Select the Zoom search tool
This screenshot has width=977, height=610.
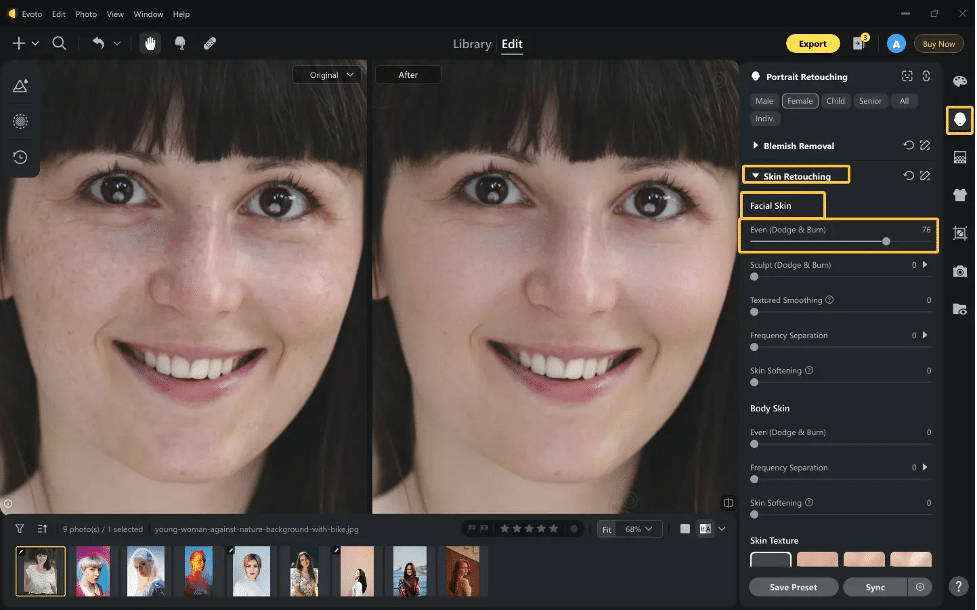pos(60,44)
